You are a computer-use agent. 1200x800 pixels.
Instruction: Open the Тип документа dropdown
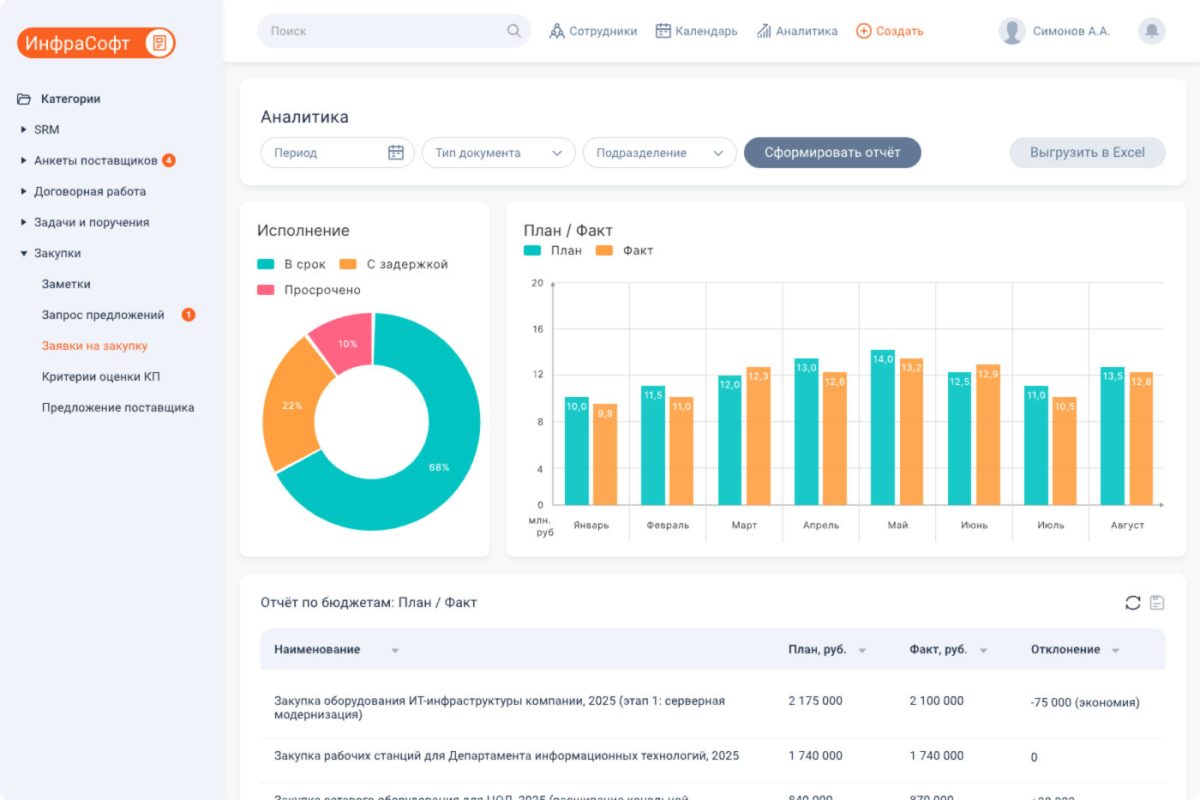(498, 153)
